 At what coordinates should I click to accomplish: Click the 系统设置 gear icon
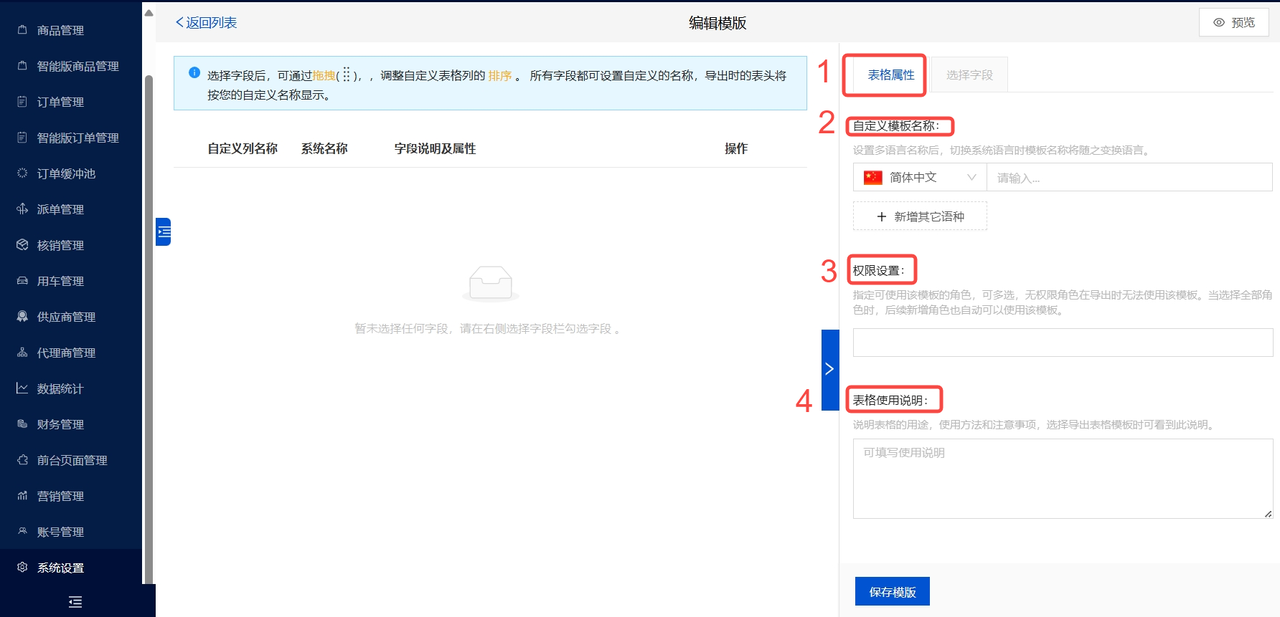pos(22,568)
